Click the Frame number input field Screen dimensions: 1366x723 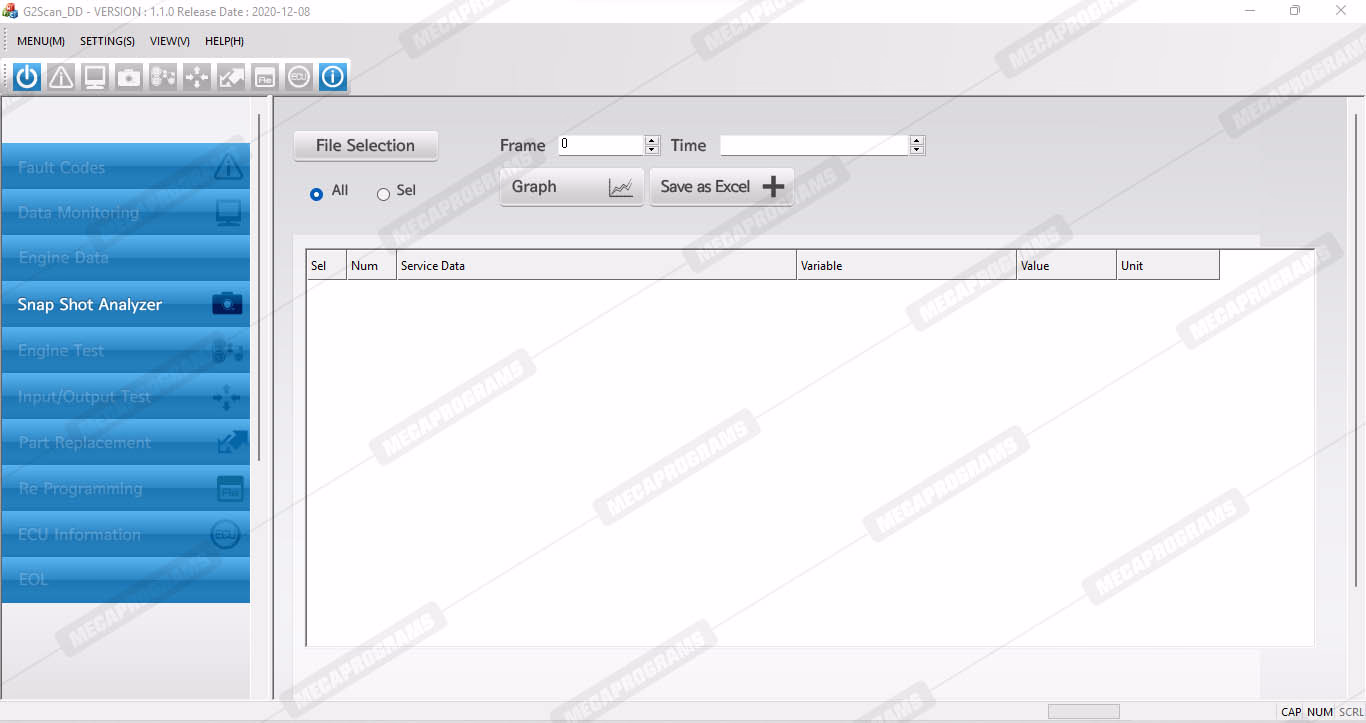[600, 145]
